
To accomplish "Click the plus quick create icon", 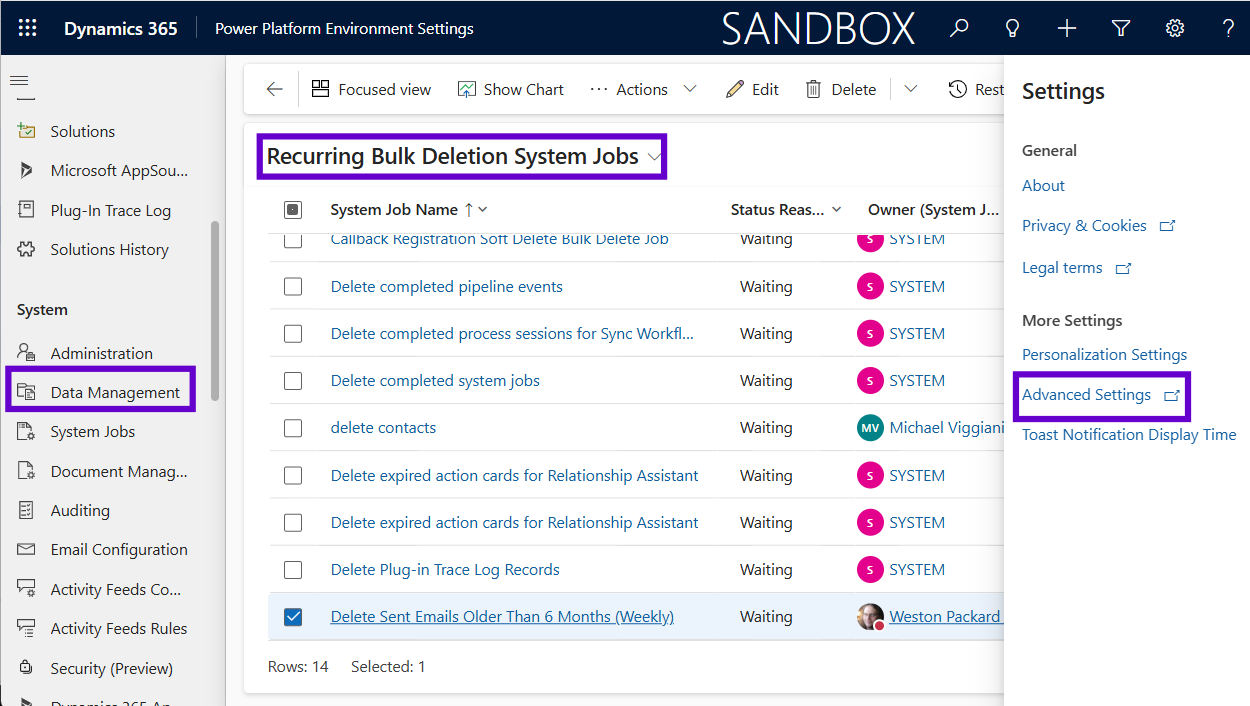I will 1067,28.
